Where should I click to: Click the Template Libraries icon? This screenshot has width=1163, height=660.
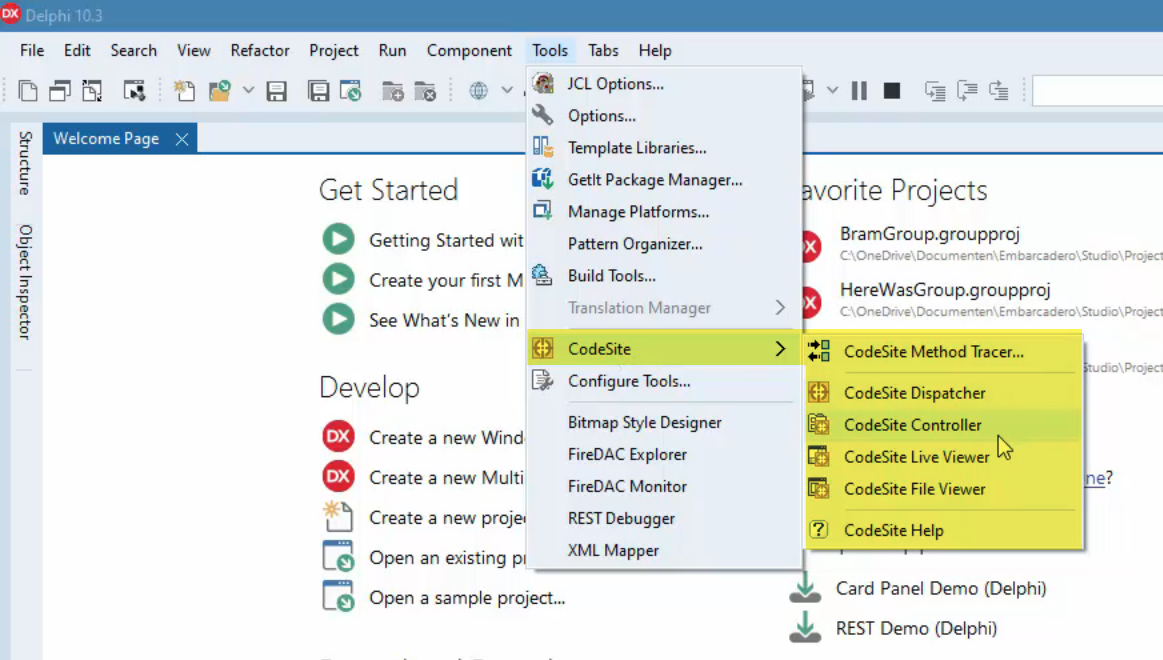tap(543, 147)
